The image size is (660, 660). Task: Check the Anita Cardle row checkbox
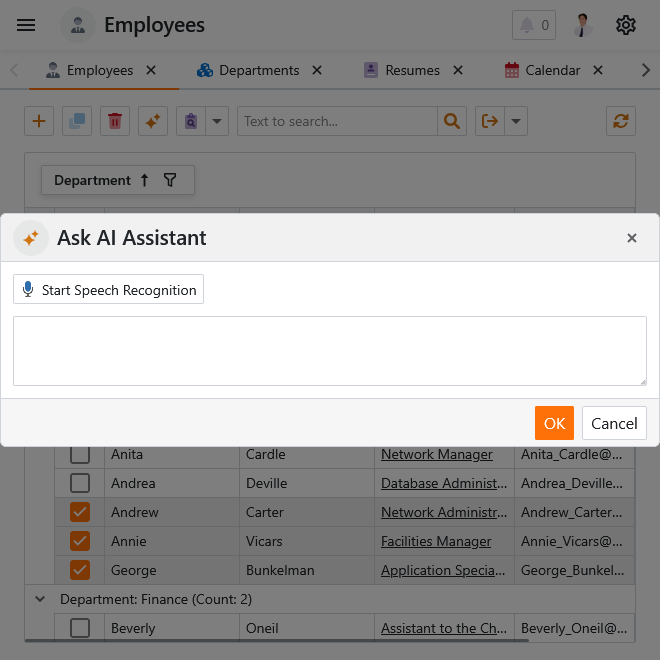[x=80, y=454]
